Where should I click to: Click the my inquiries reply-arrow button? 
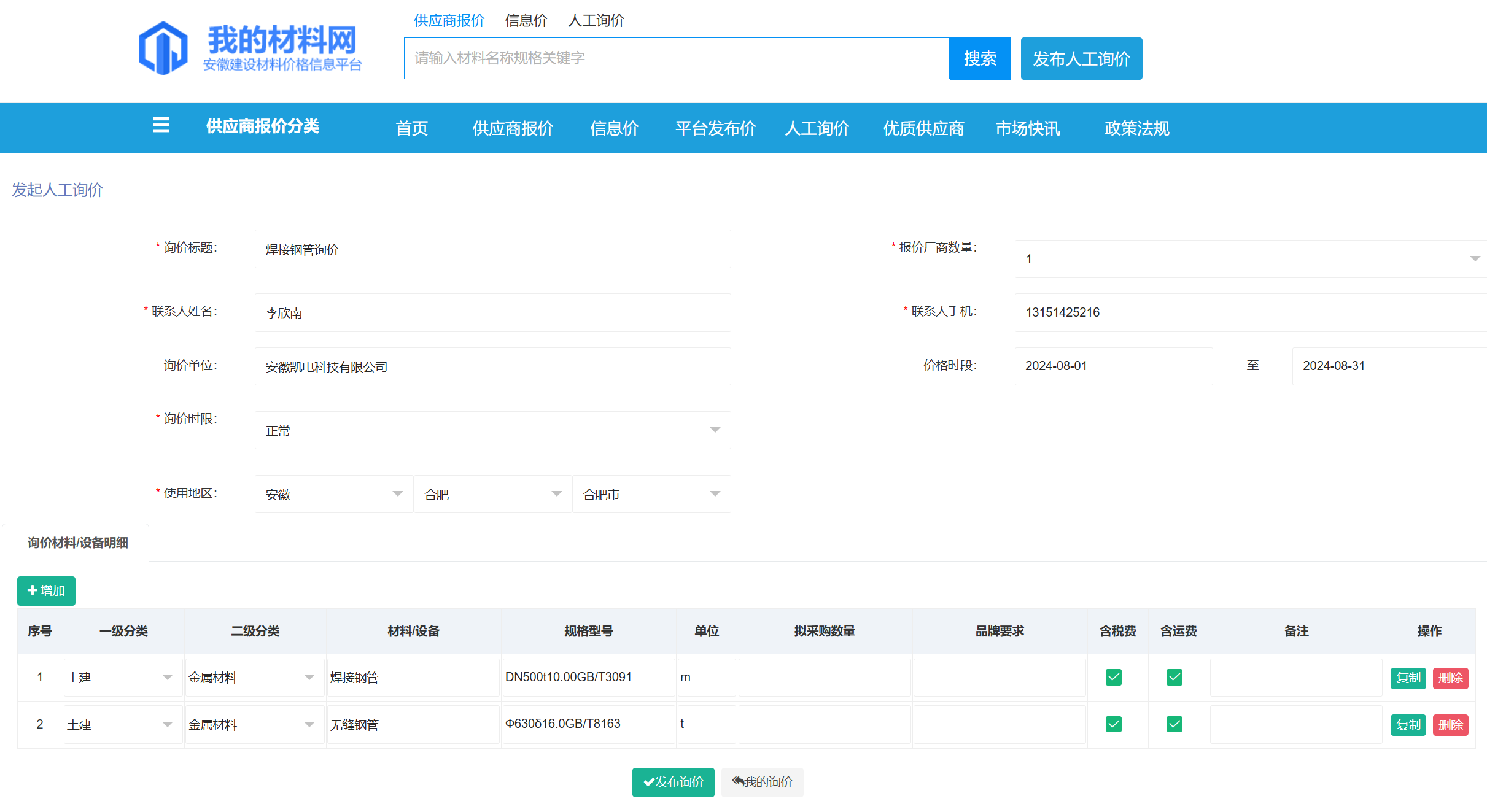pyautogui.click(x=762, y=782)
